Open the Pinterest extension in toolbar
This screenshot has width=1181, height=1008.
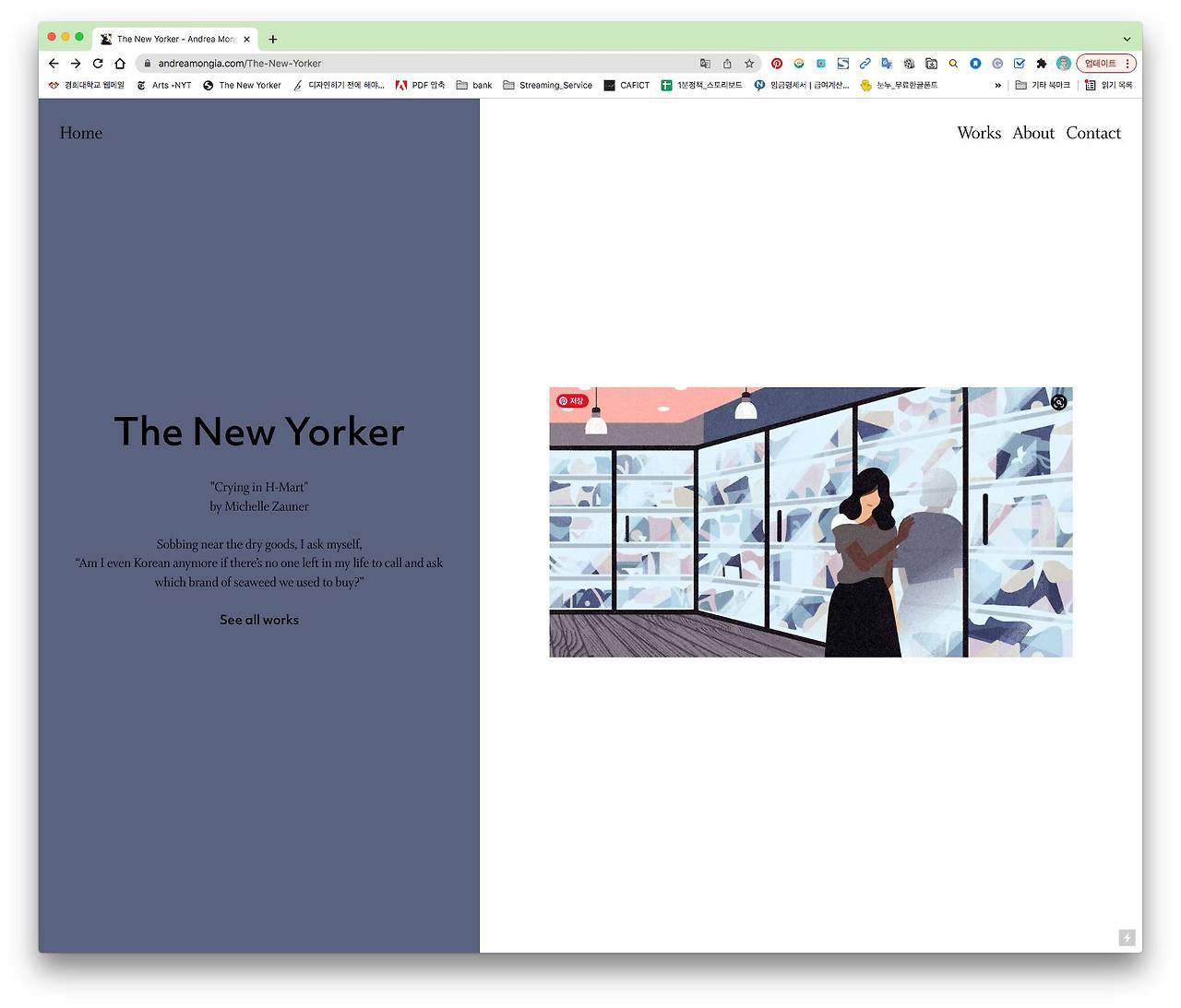pyautogui.click(x=777, y=64)
